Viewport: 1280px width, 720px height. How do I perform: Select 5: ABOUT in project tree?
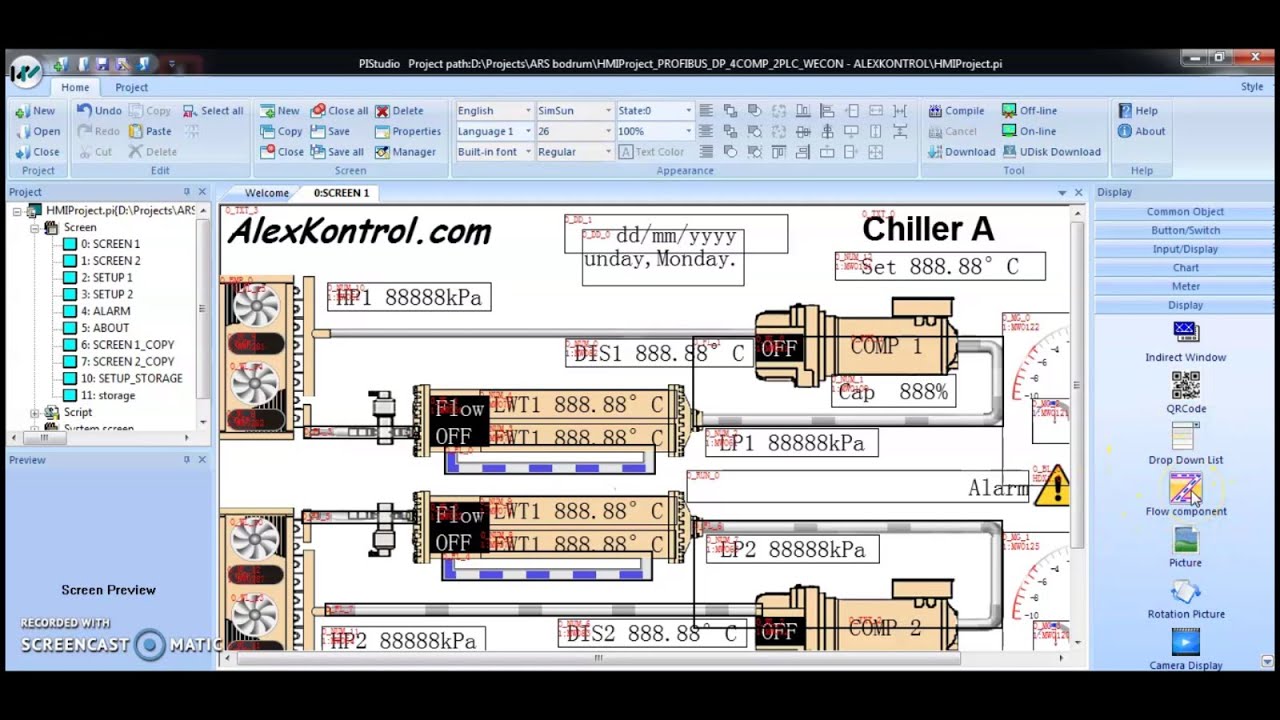96,328
